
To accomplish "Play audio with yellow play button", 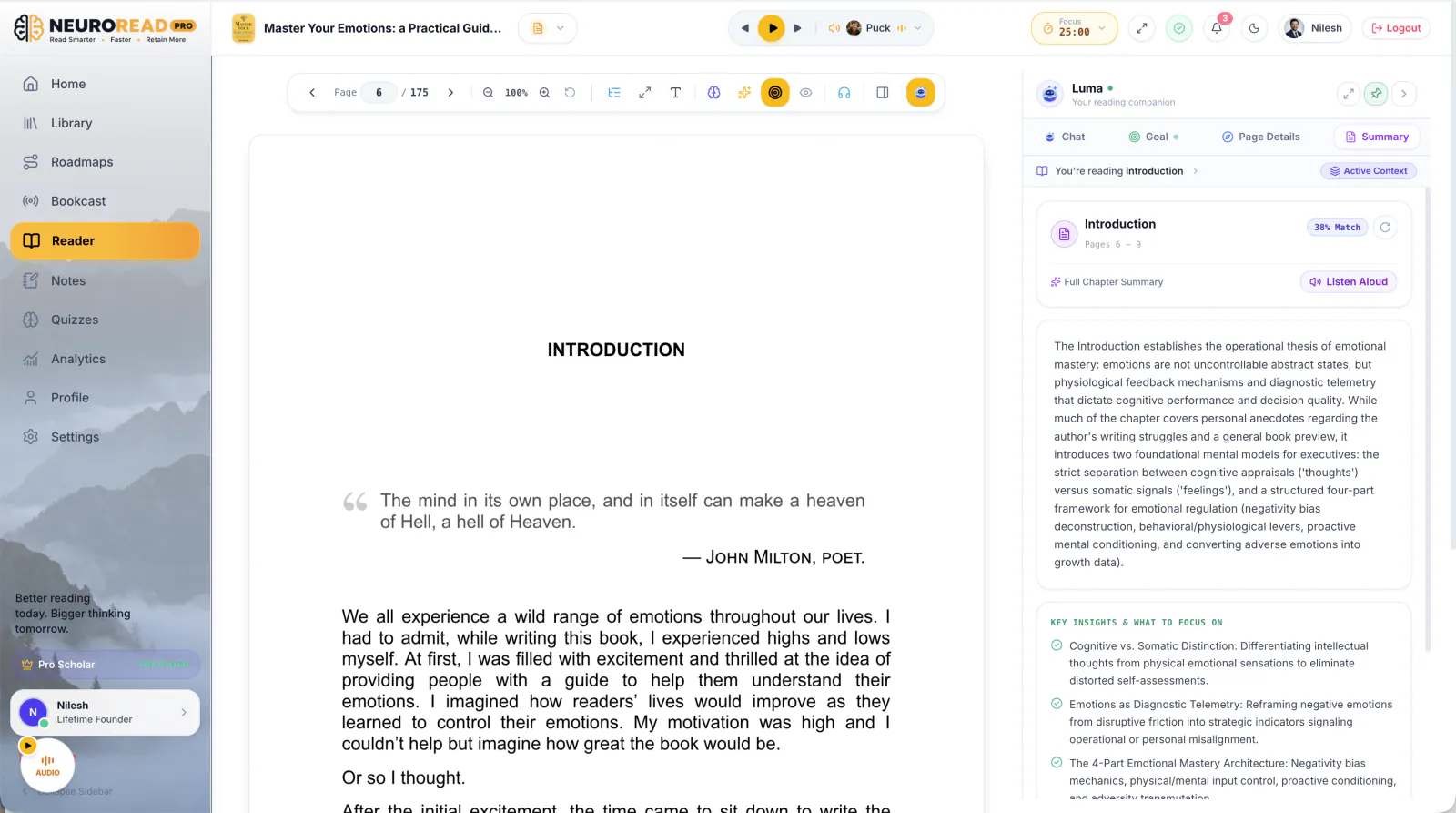I will pos(772,28).
